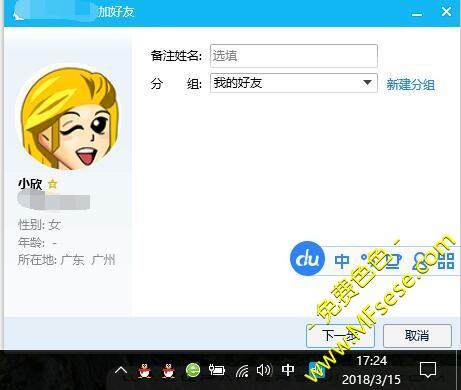Click the 新建分组 link

(x=410, y=84)
